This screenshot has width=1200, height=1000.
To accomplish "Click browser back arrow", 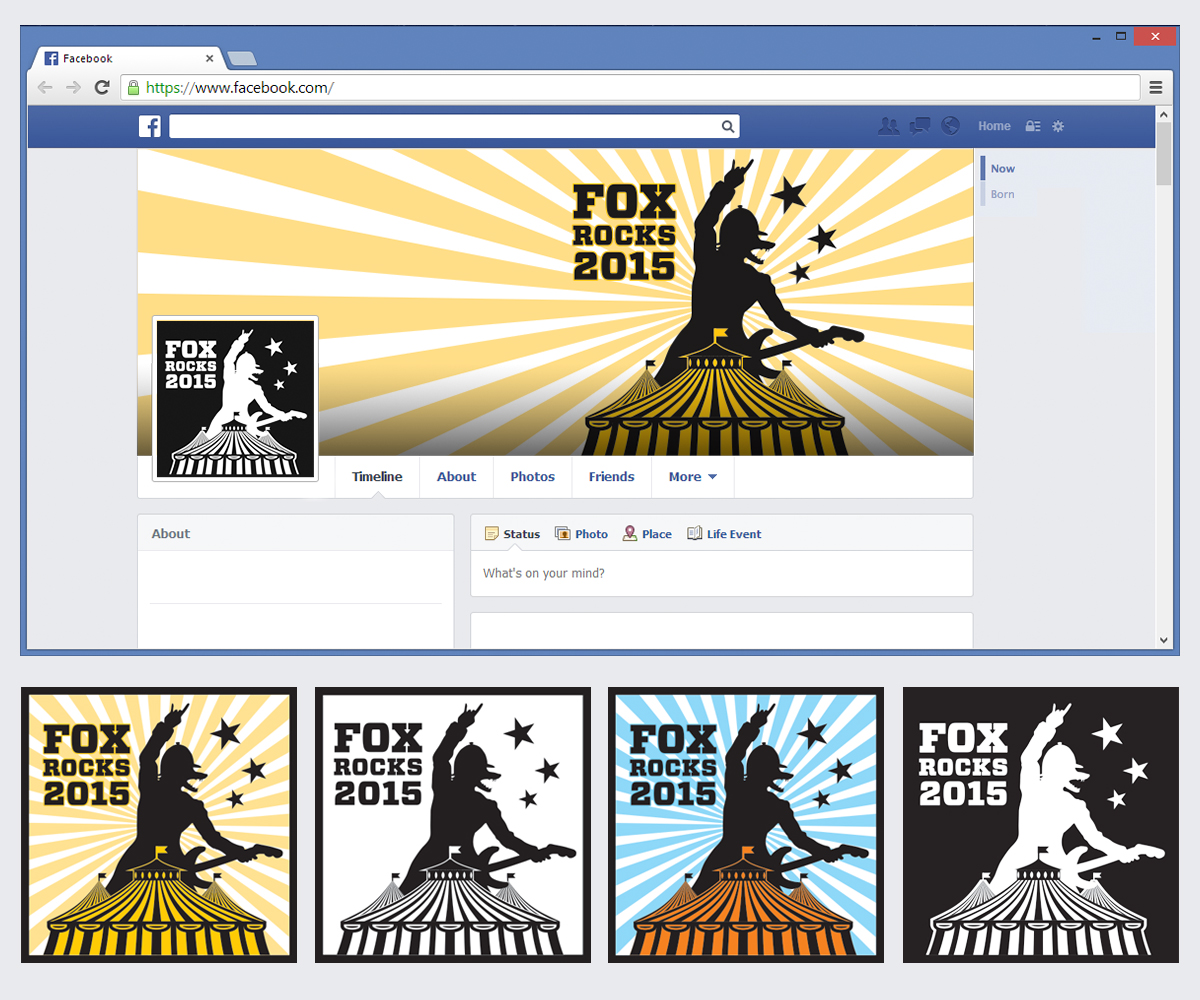I will tap(45, 88).
